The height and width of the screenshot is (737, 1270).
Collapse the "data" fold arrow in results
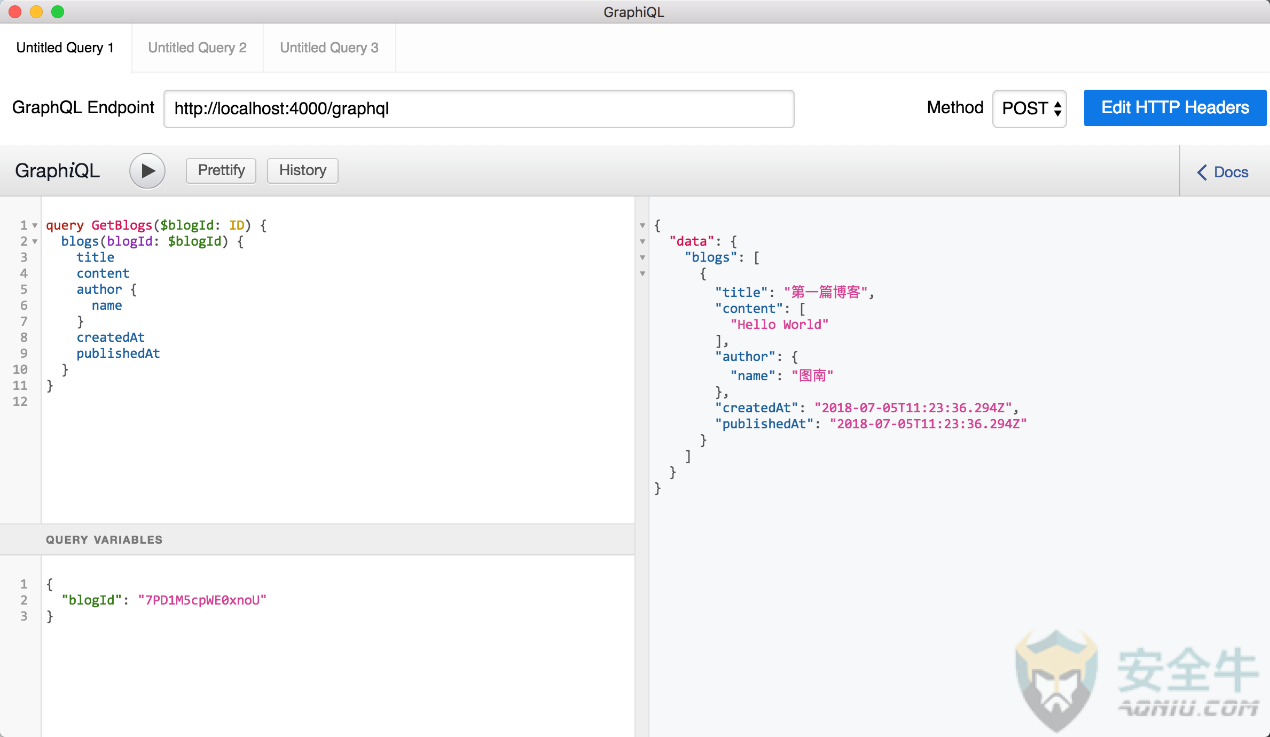click(x=642, y=243)
